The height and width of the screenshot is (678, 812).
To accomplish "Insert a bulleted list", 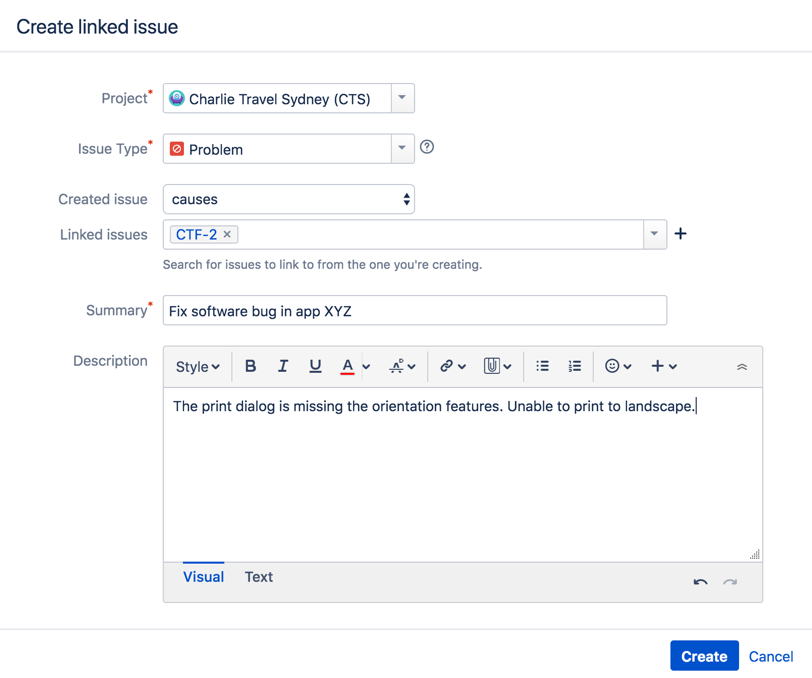I will pos(542,366).
